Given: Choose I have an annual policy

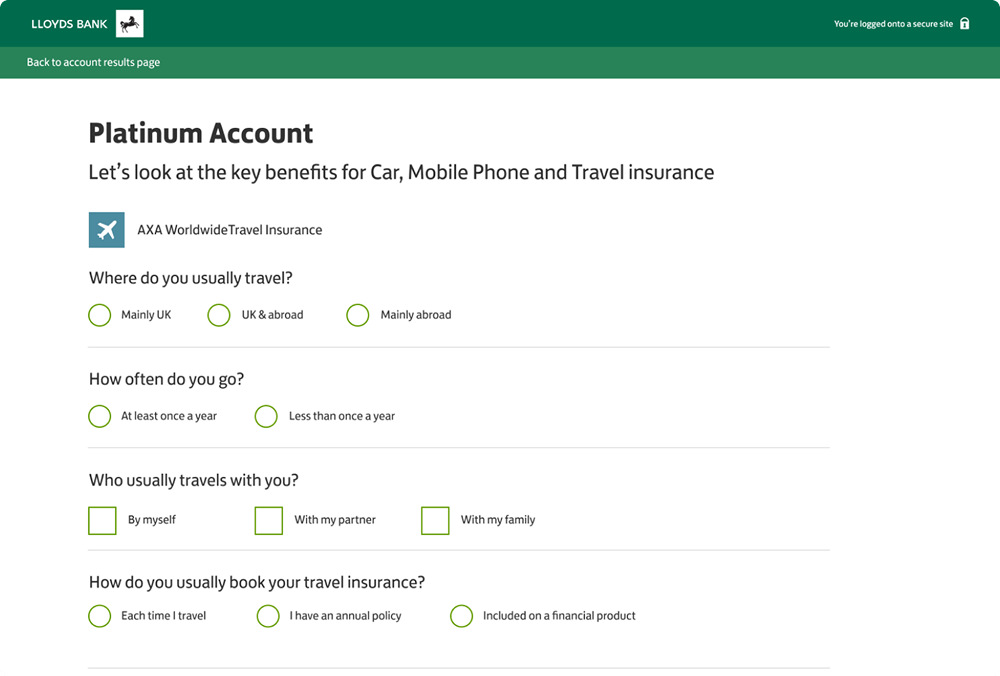Looking at the screenshot, I should click(x=268, y=616).
